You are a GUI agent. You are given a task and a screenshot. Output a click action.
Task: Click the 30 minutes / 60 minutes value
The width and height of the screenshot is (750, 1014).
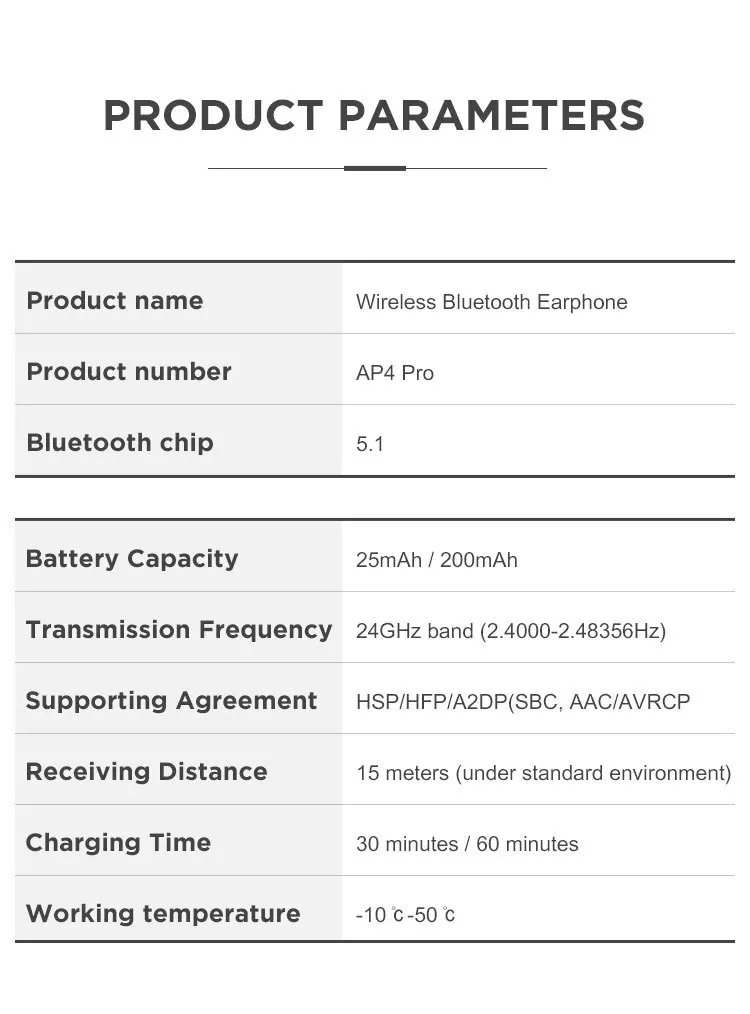pyautogui.click(x=467, y=844)
